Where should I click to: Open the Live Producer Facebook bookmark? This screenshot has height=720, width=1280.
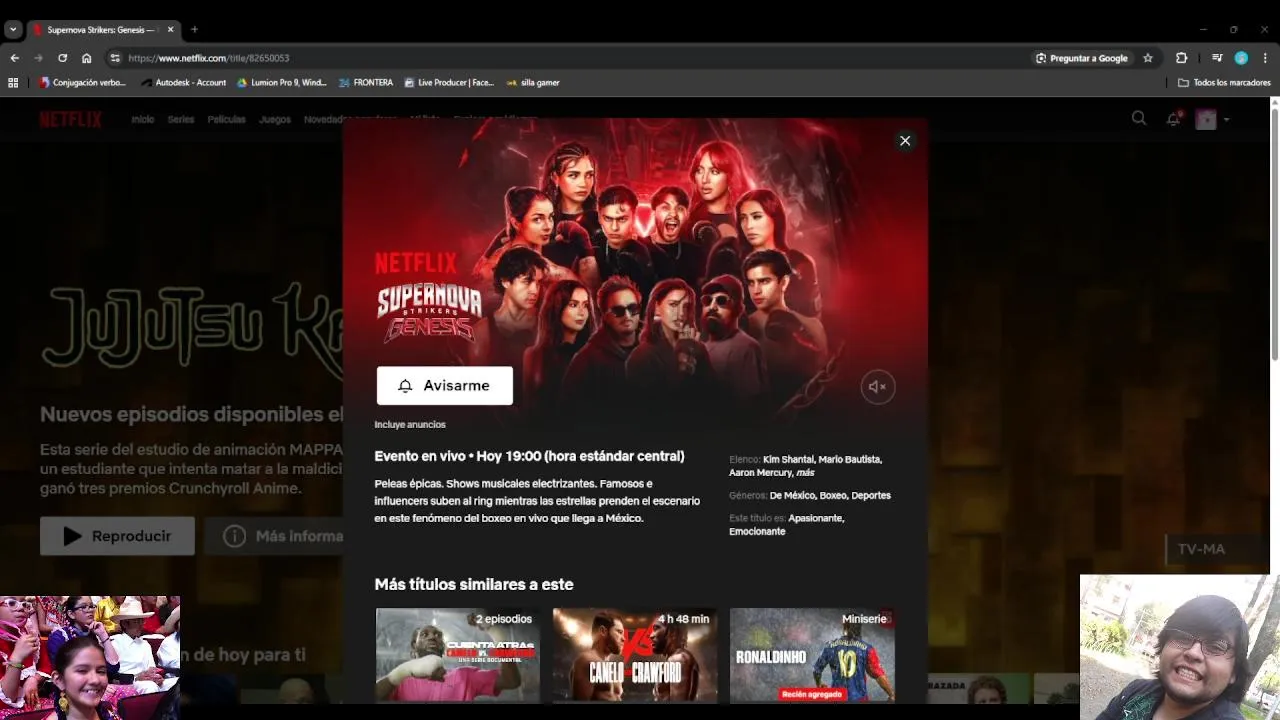tap(449, 83)
